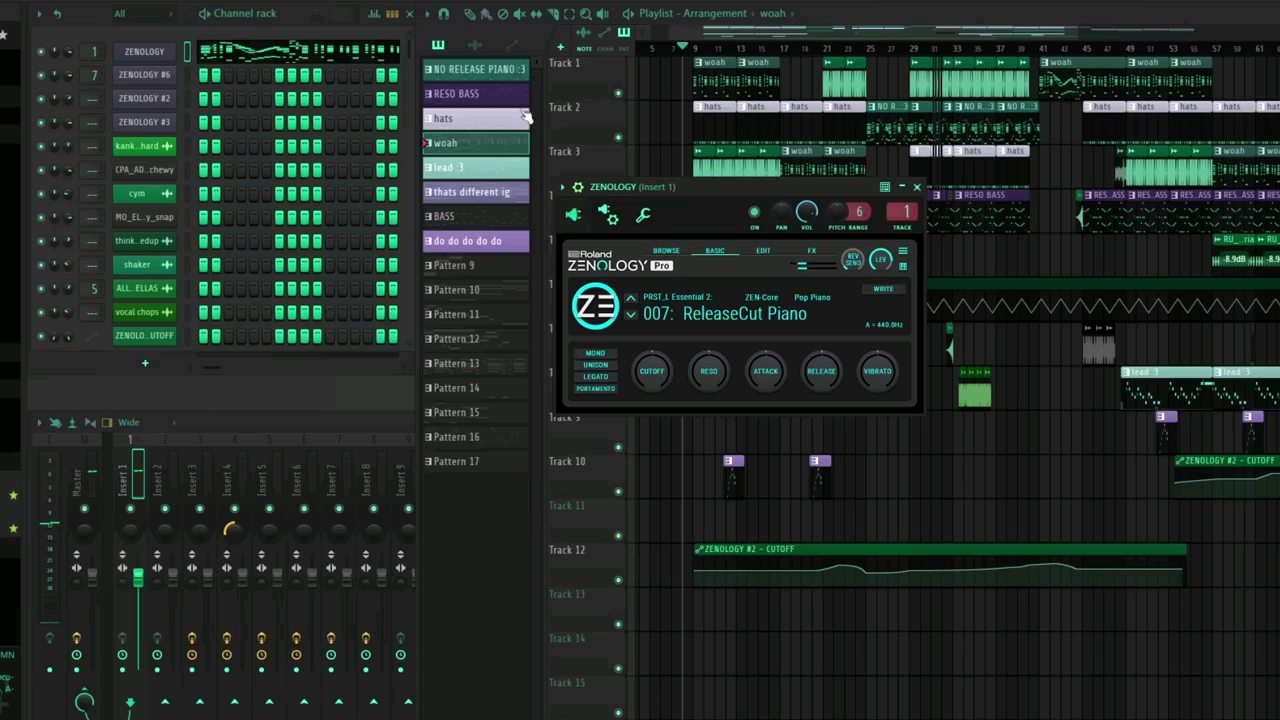Image resolution: width=1280 pixels, height=720 pixels.
Task: Click the ZENOLOGY plug icon
Action: pos(573,214)
